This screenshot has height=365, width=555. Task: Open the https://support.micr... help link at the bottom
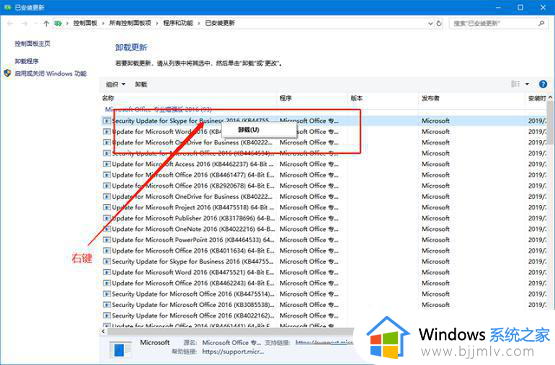pyautogui.click(x=233, y=352)
